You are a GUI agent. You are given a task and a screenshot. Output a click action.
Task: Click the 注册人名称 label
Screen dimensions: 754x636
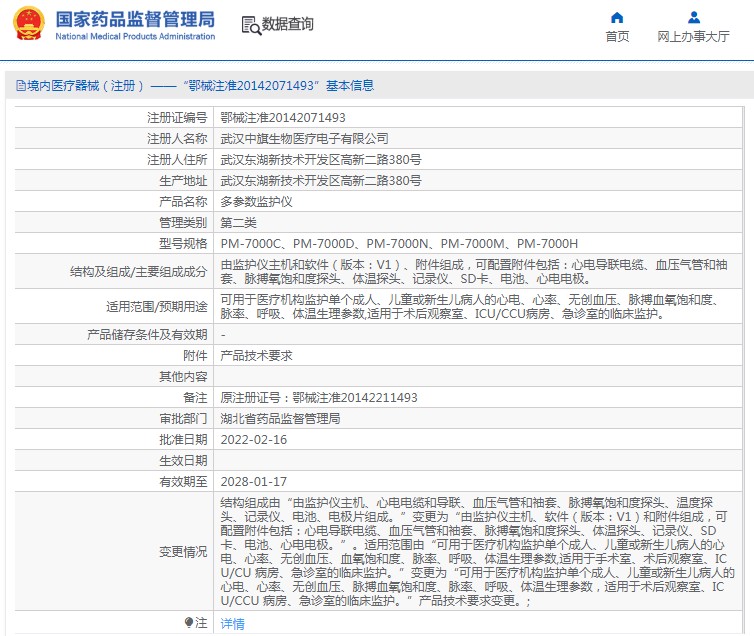tap(177, 139)
